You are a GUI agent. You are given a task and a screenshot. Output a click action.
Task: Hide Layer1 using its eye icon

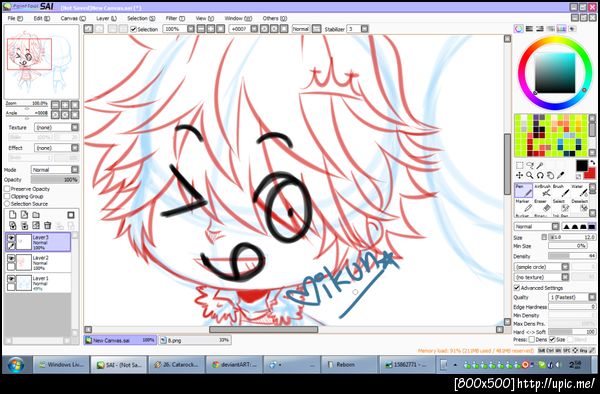point(11,279)
